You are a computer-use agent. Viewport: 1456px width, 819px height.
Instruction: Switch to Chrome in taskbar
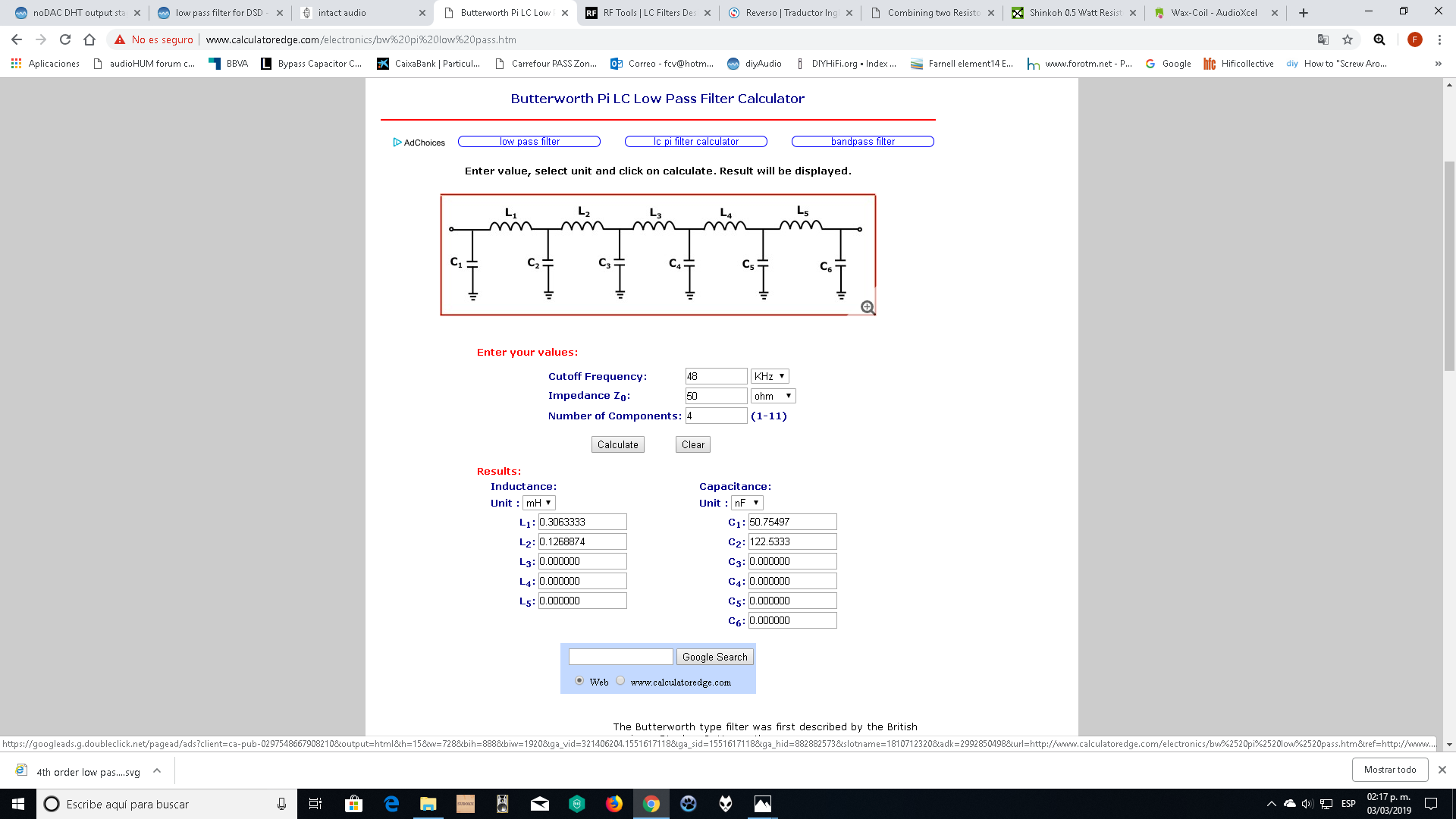tap(651, 804)
